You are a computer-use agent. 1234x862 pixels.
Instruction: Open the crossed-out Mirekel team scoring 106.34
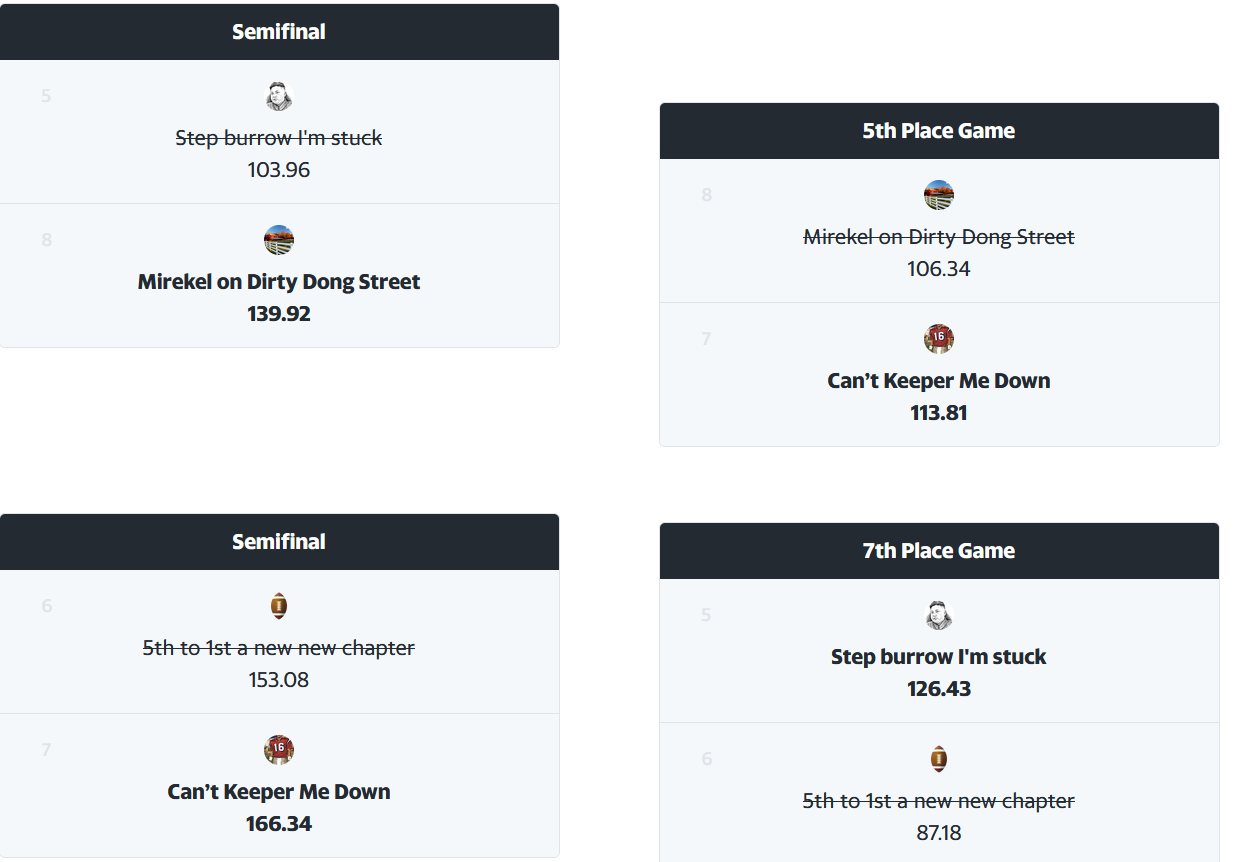[939, 237]
